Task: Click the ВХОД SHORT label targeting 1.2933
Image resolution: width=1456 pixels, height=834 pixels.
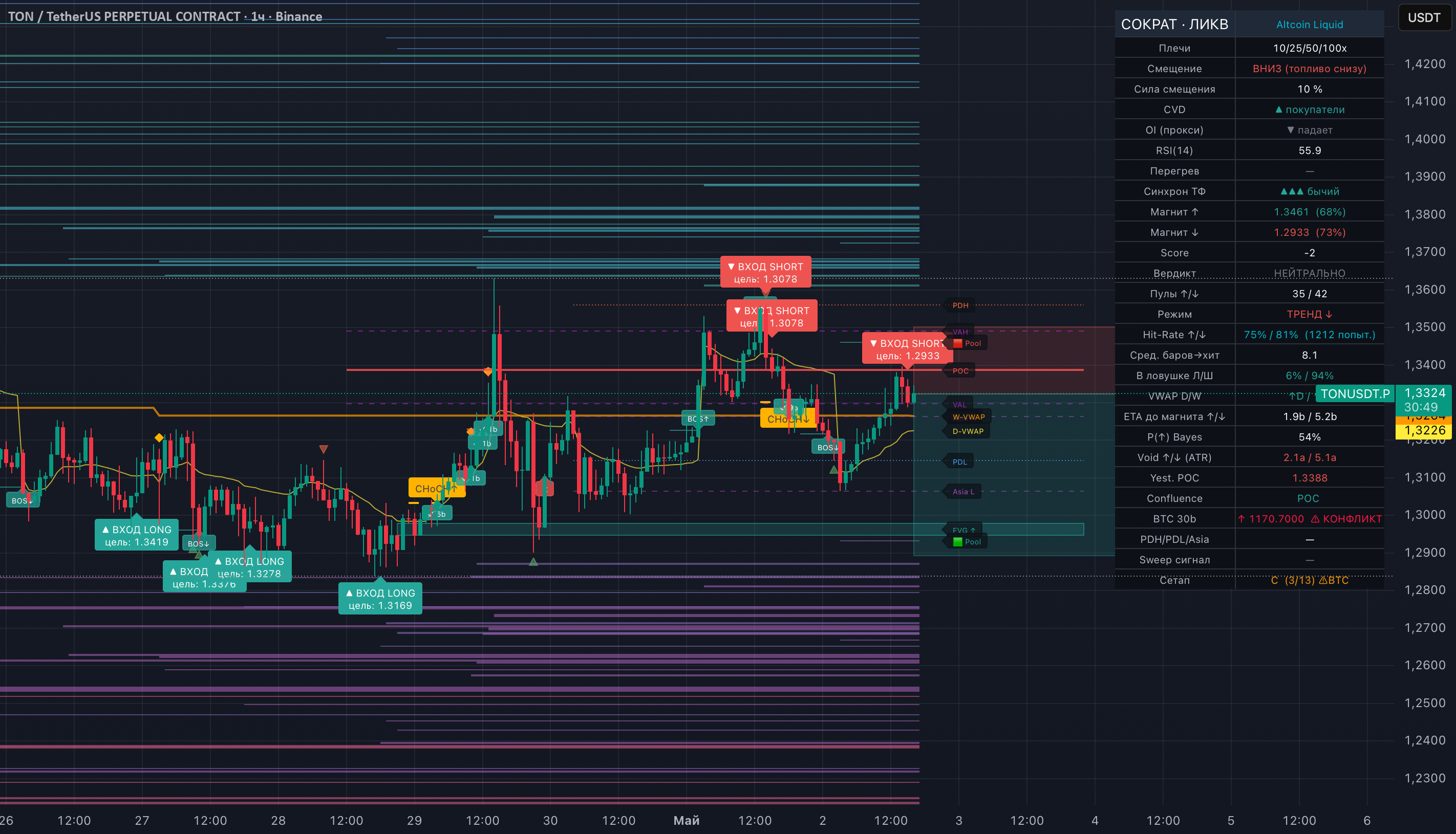Action: point(908,349)
